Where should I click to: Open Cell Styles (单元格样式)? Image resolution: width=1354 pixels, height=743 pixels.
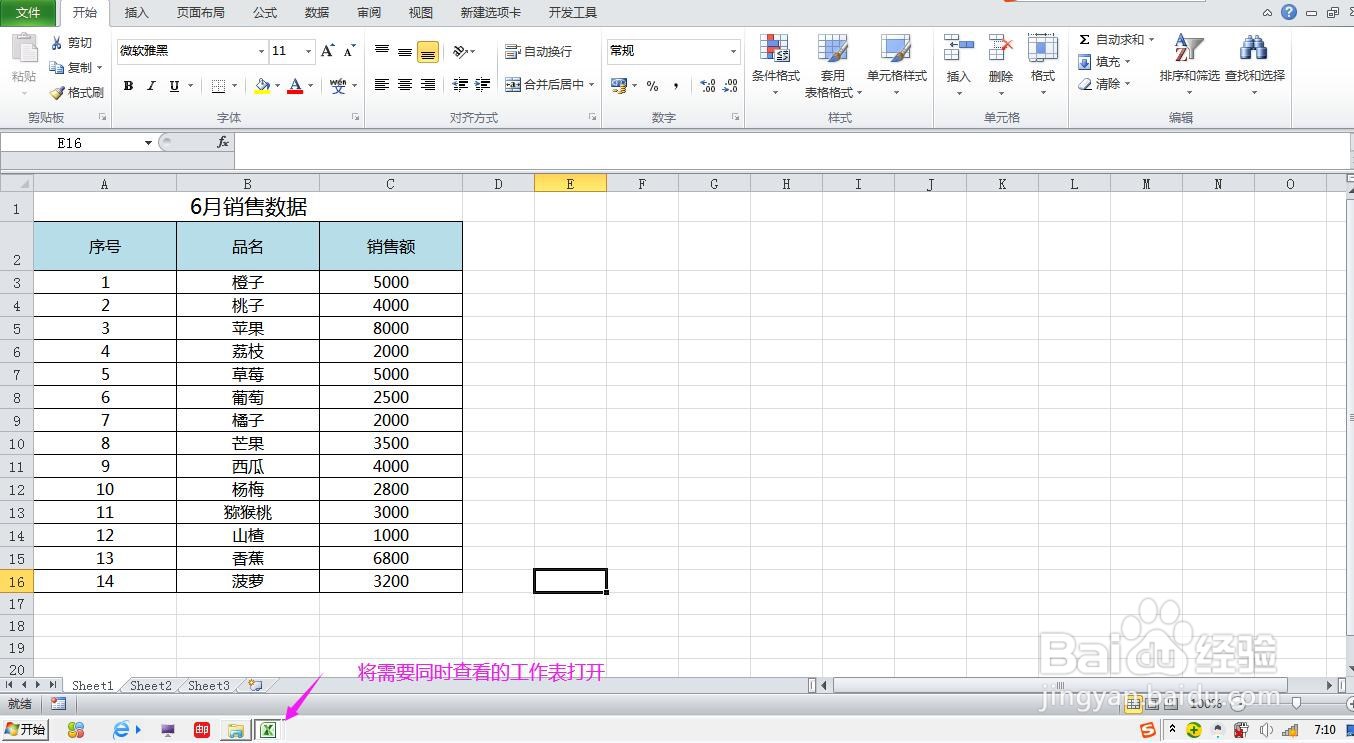click(x=897, y=65)
